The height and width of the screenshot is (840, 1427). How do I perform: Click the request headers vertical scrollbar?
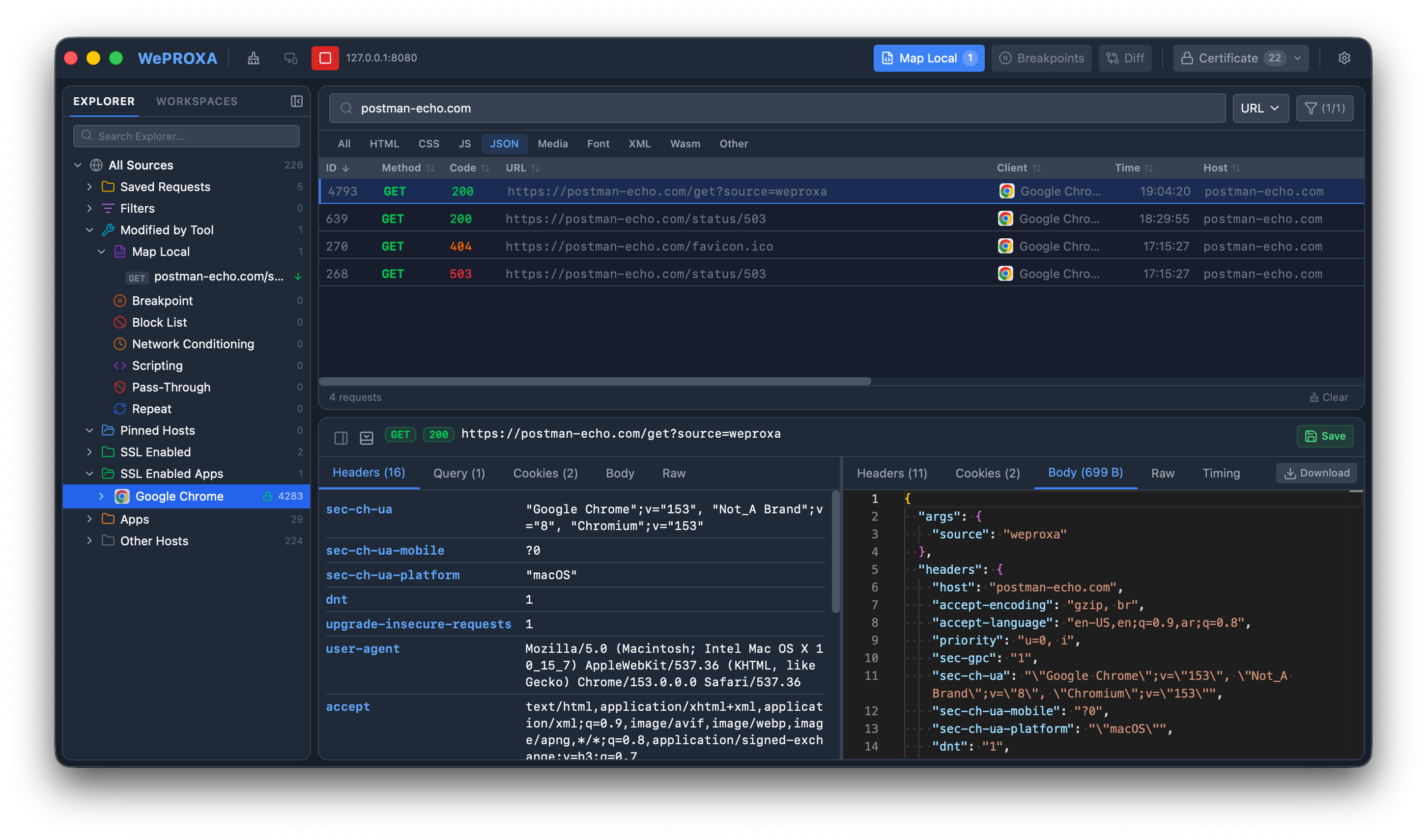835,552
